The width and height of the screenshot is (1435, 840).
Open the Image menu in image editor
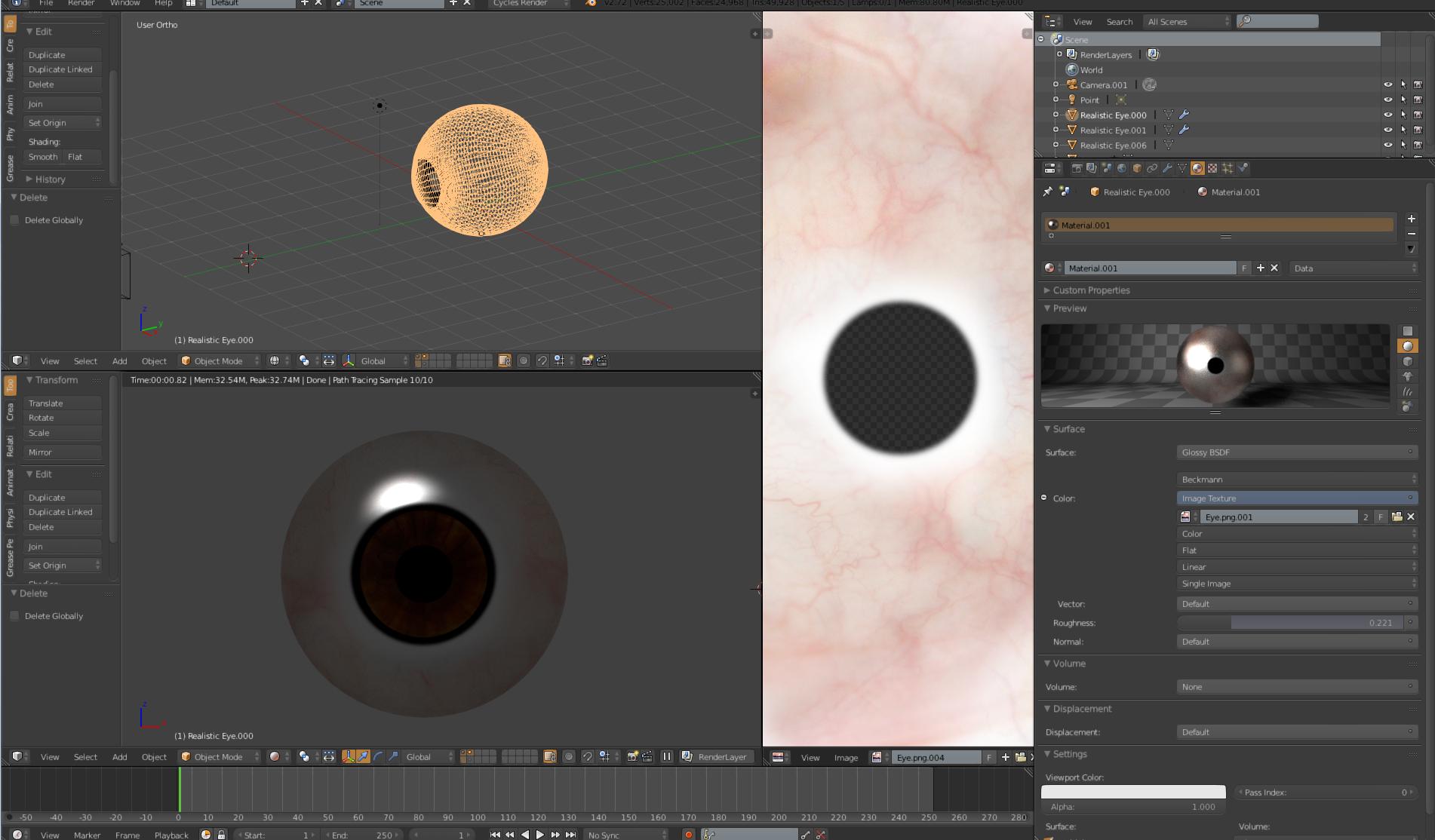pyautogui.click(x=846, y=758)
